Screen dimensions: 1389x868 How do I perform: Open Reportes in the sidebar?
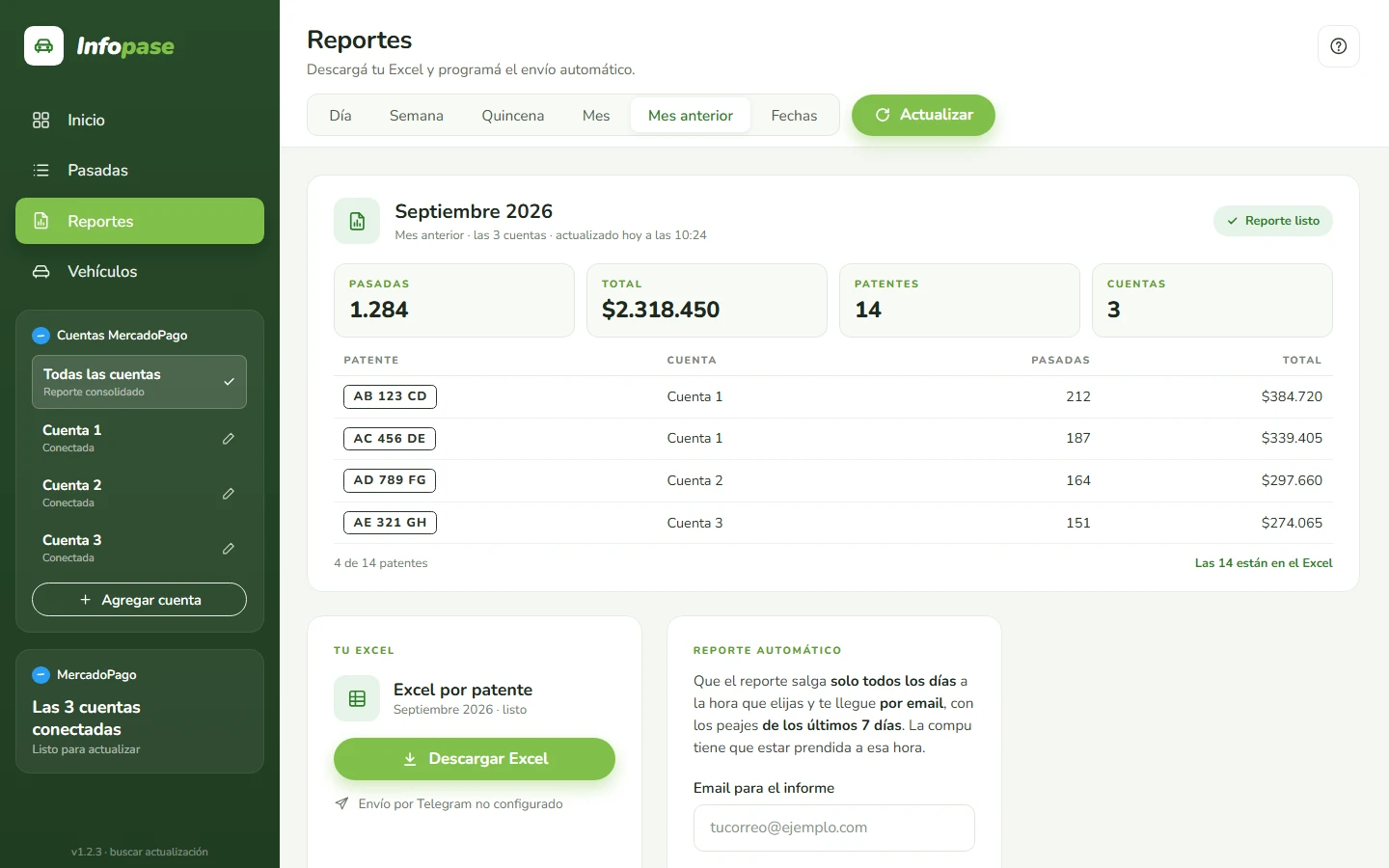140,221
